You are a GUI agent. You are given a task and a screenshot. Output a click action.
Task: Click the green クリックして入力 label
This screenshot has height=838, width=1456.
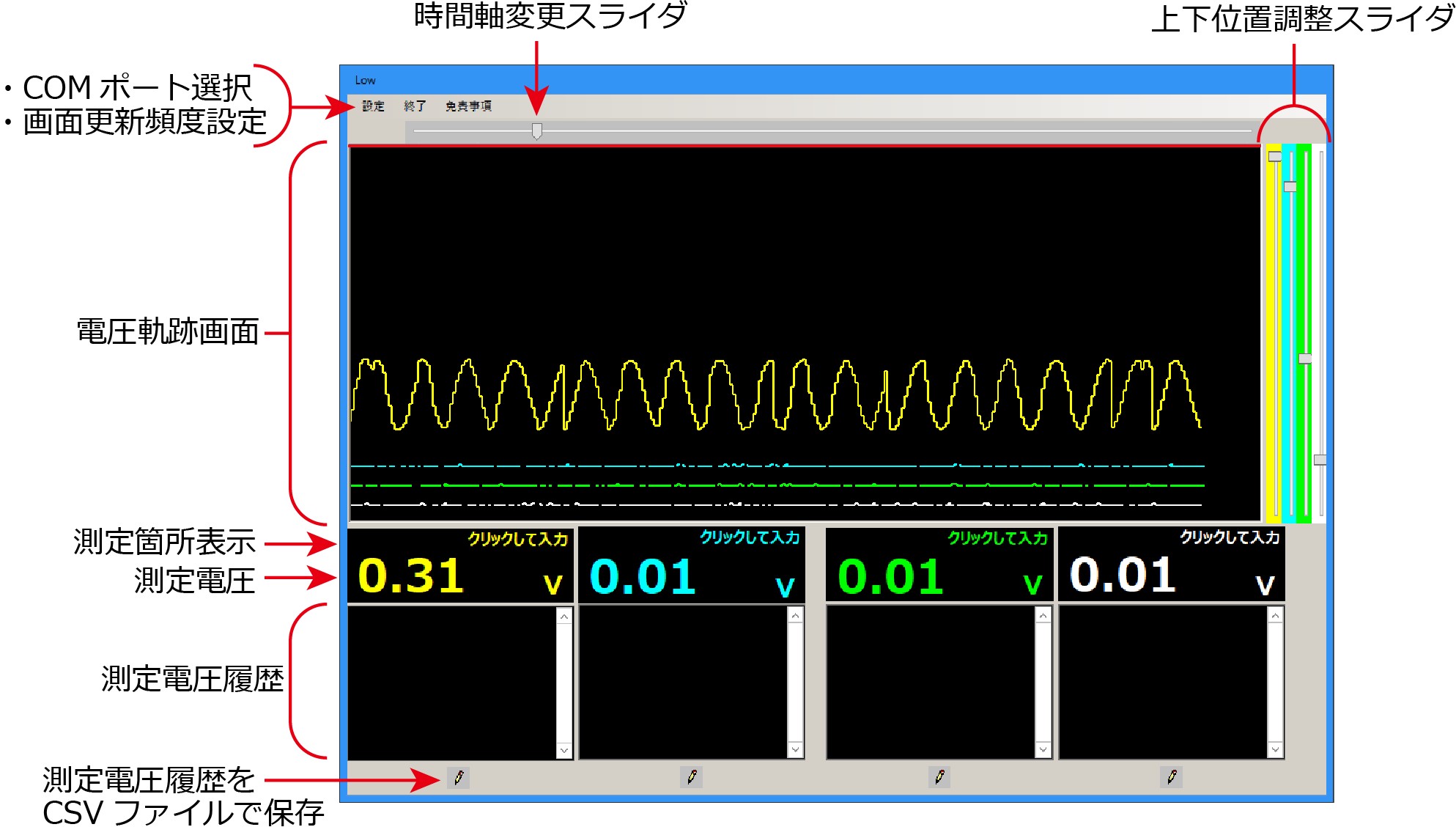997,538
